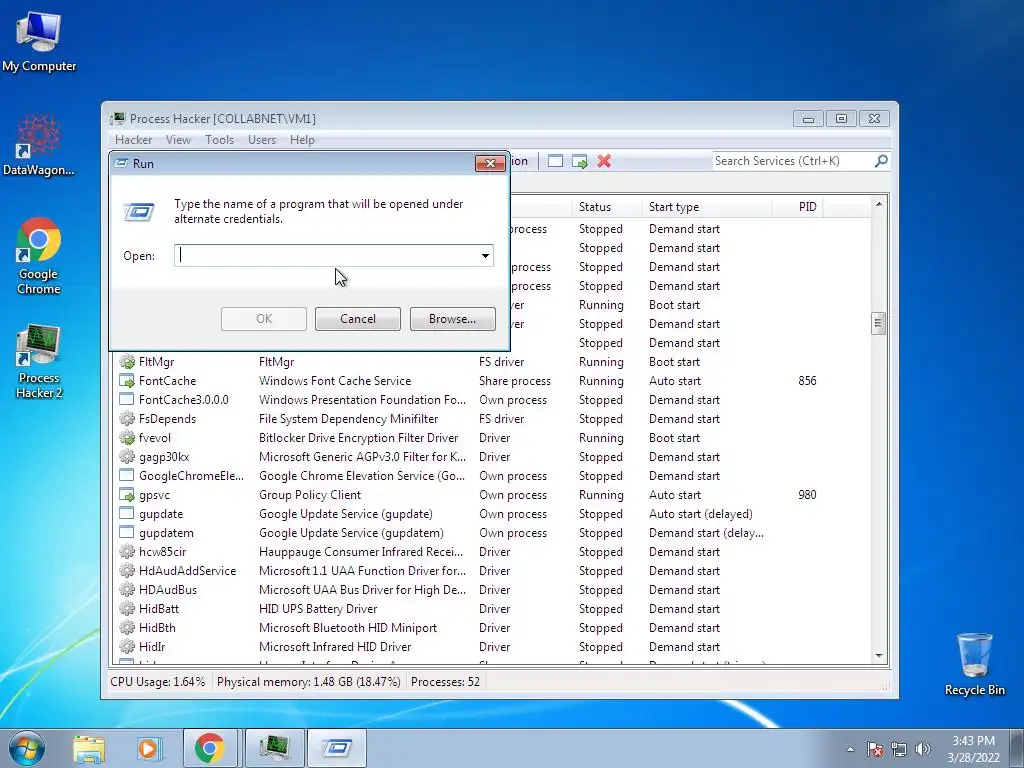Click the gpsvc service icon
1024x768 pixels.
tap(127, 495)
